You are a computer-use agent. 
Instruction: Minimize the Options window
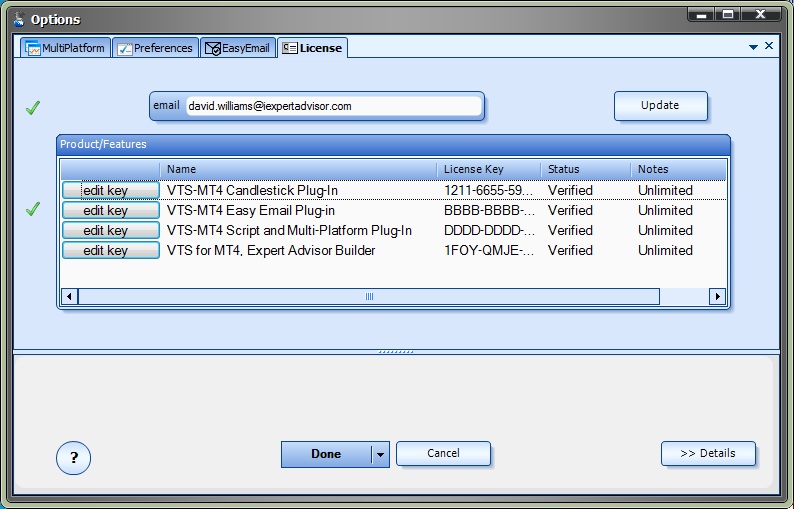click(701, 15)
